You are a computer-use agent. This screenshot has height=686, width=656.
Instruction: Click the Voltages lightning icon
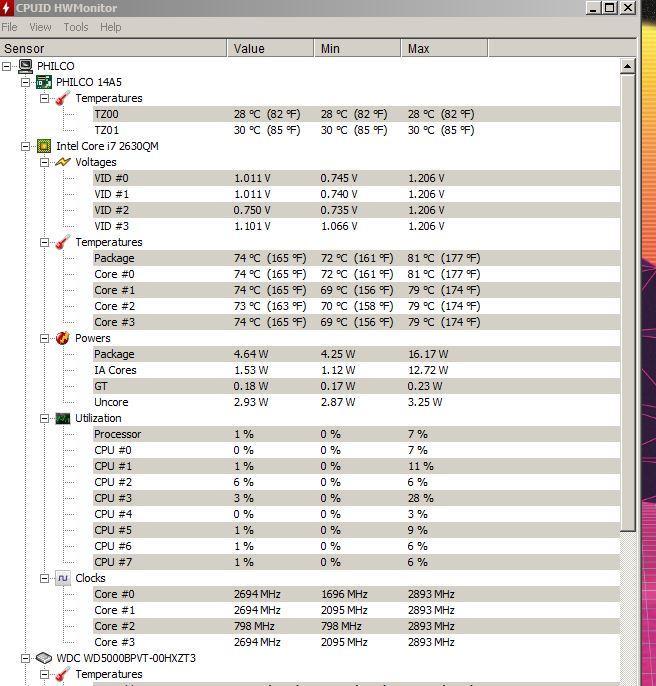pyautogui.click(x=63, y=162)
